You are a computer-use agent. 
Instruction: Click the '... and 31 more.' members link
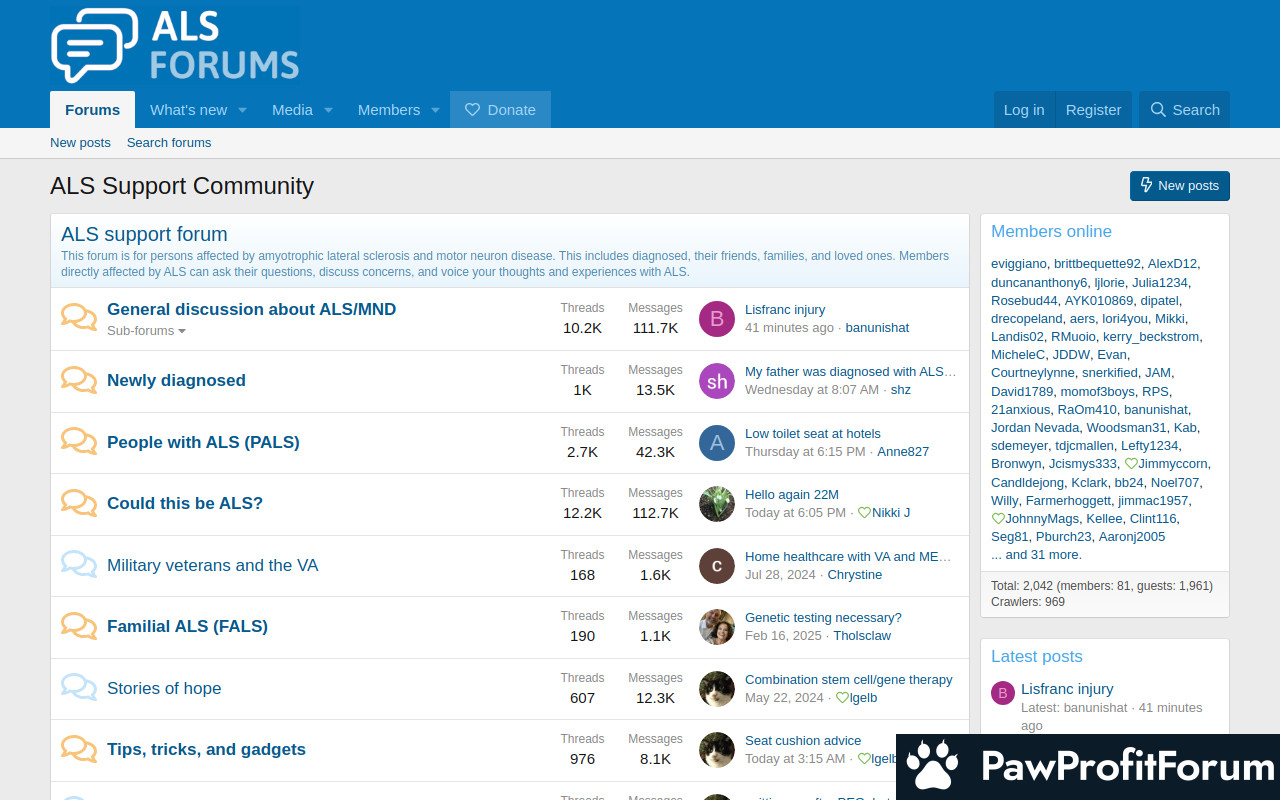tap(1036, 555)
